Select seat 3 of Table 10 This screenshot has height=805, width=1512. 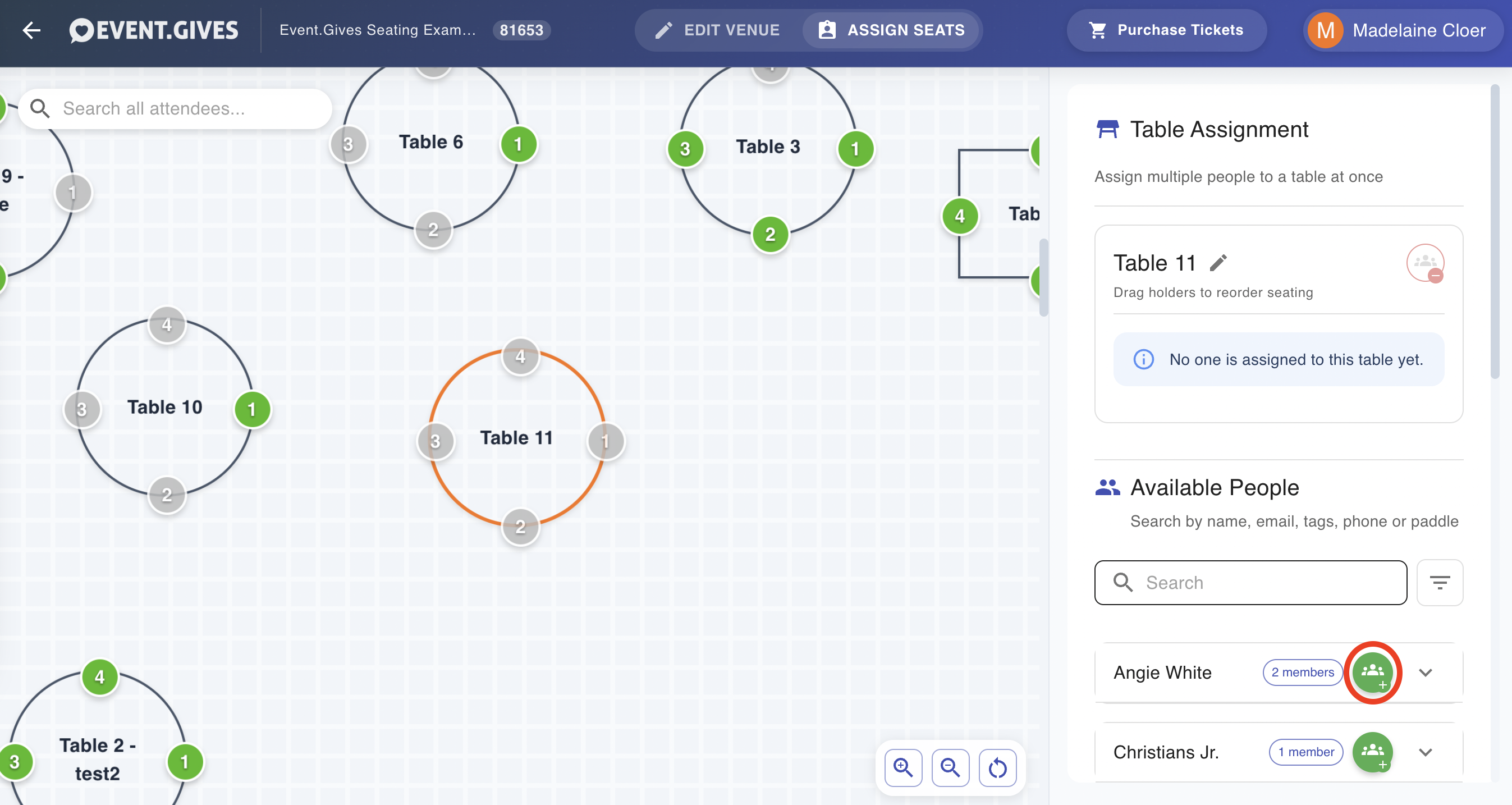point(81,409)
